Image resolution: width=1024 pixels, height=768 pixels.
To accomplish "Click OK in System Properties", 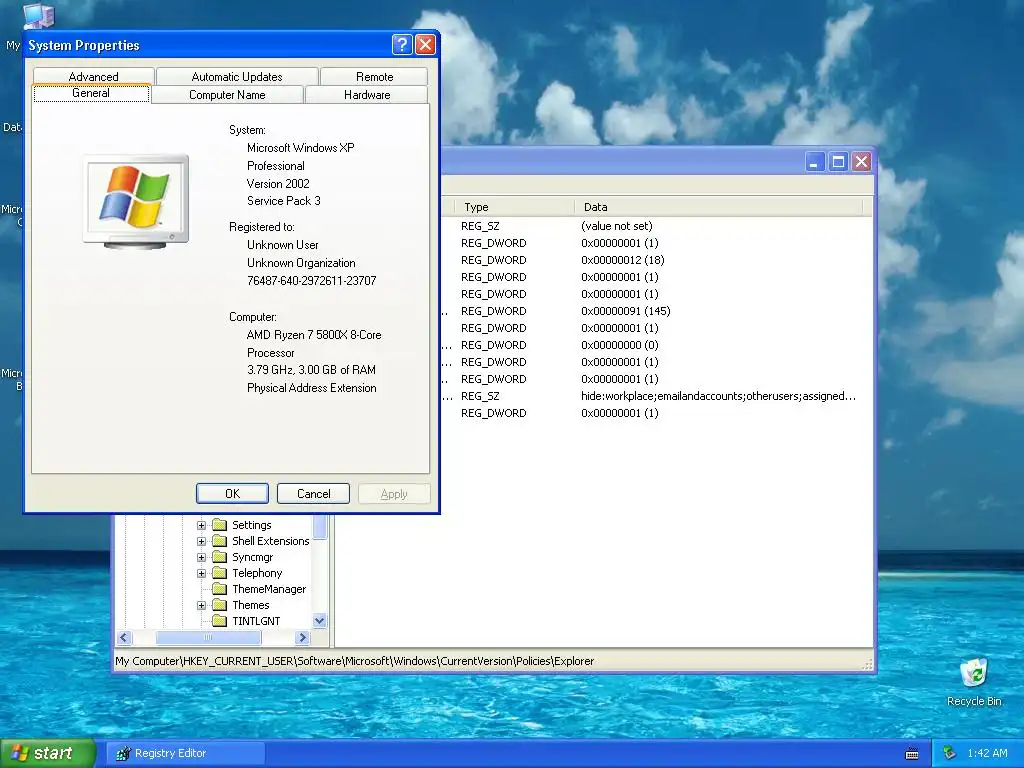I will (232, 494).
